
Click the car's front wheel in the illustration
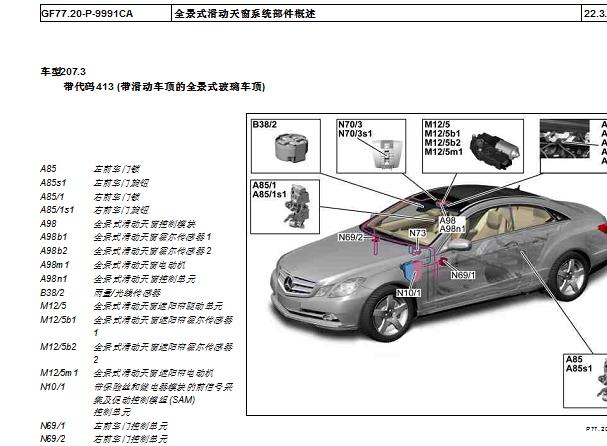[x=390, y=315]
